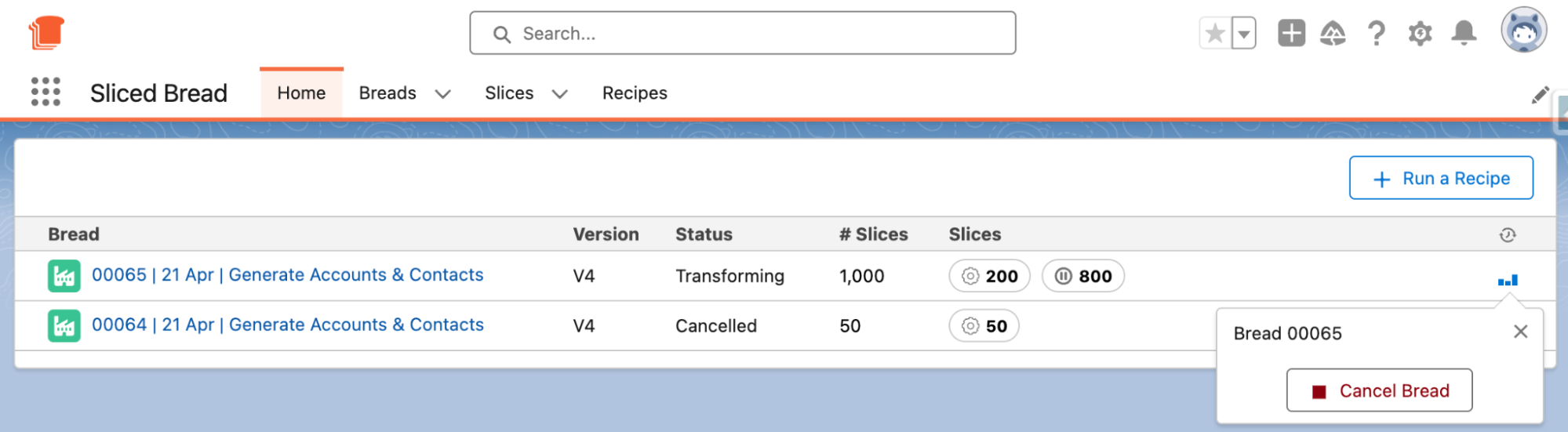Screen dimensions: 1568x432
Task: Select the Home tab
Action: click(x=301, y=93)
